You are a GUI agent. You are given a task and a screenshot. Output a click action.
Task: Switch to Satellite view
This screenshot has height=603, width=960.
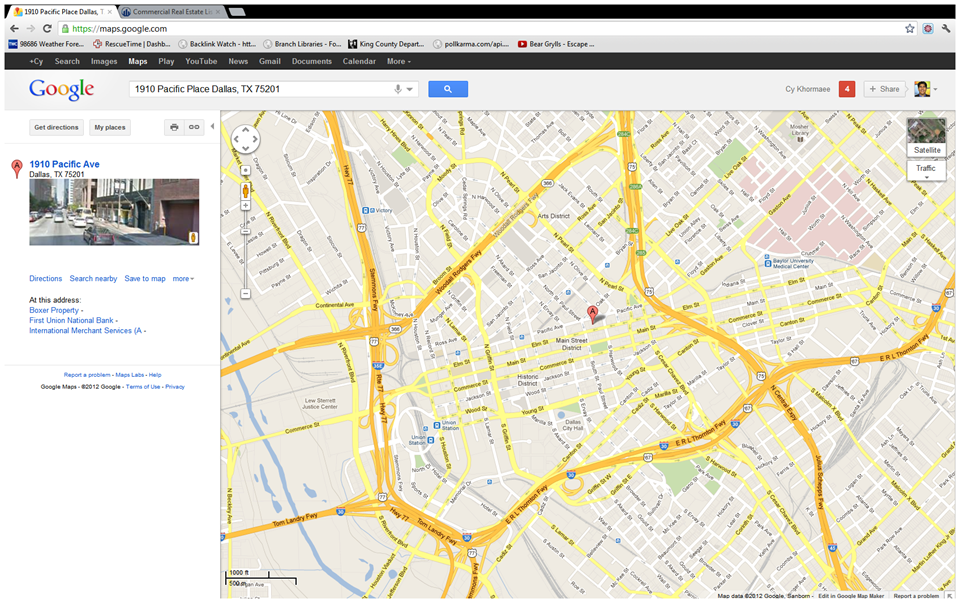(927, 138)
